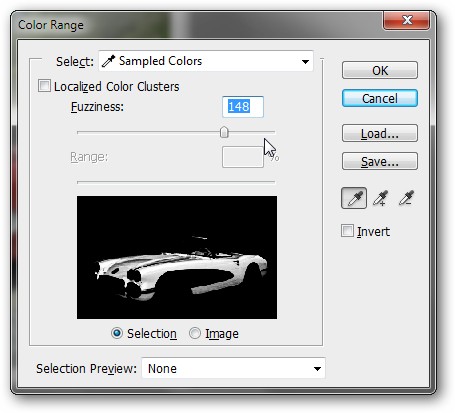Choose the Selection radio button
Image resolution: width=455 pixels, height=413 pixels.
point(117,333)
